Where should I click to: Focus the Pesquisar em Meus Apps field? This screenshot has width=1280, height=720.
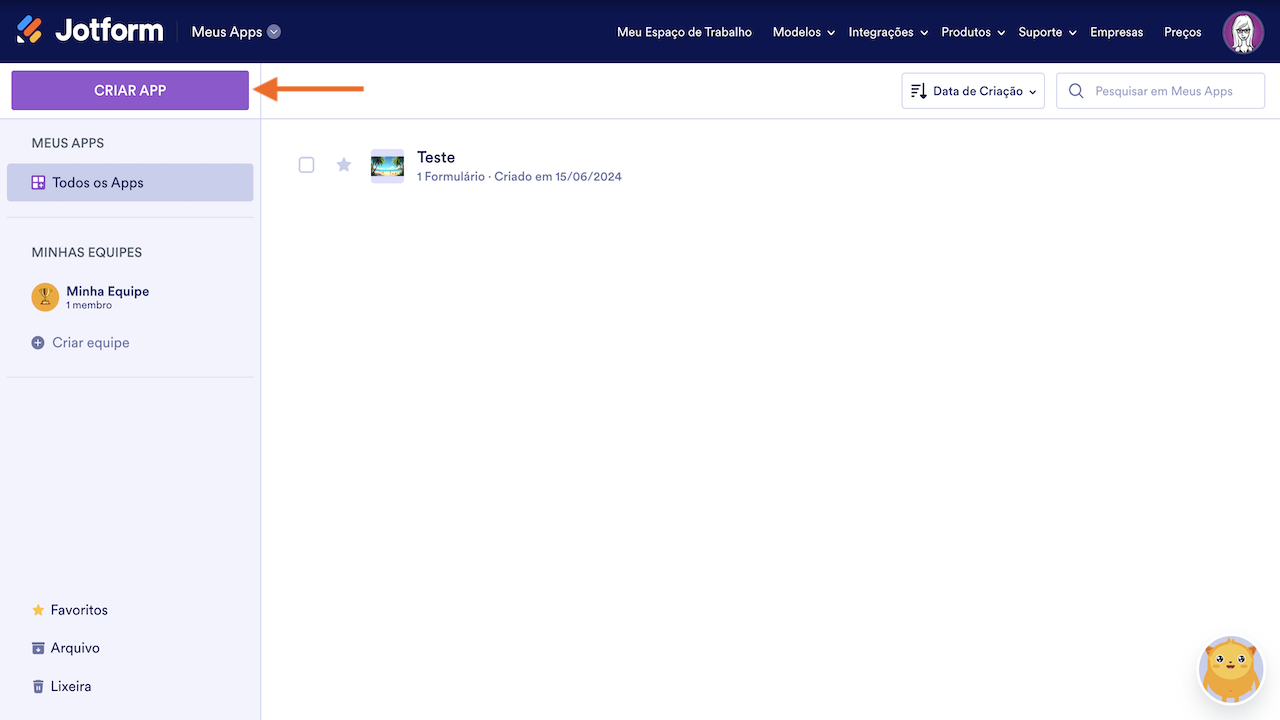(1161, 91)
